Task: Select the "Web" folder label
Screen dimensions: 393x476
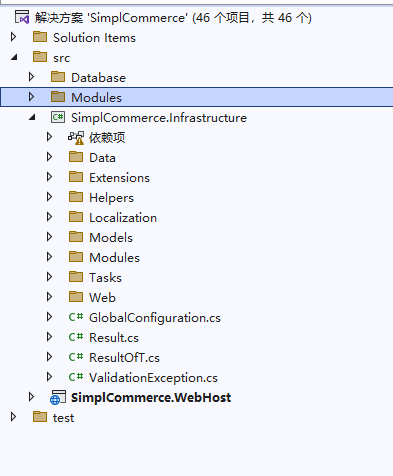Action: click(102, 298)
